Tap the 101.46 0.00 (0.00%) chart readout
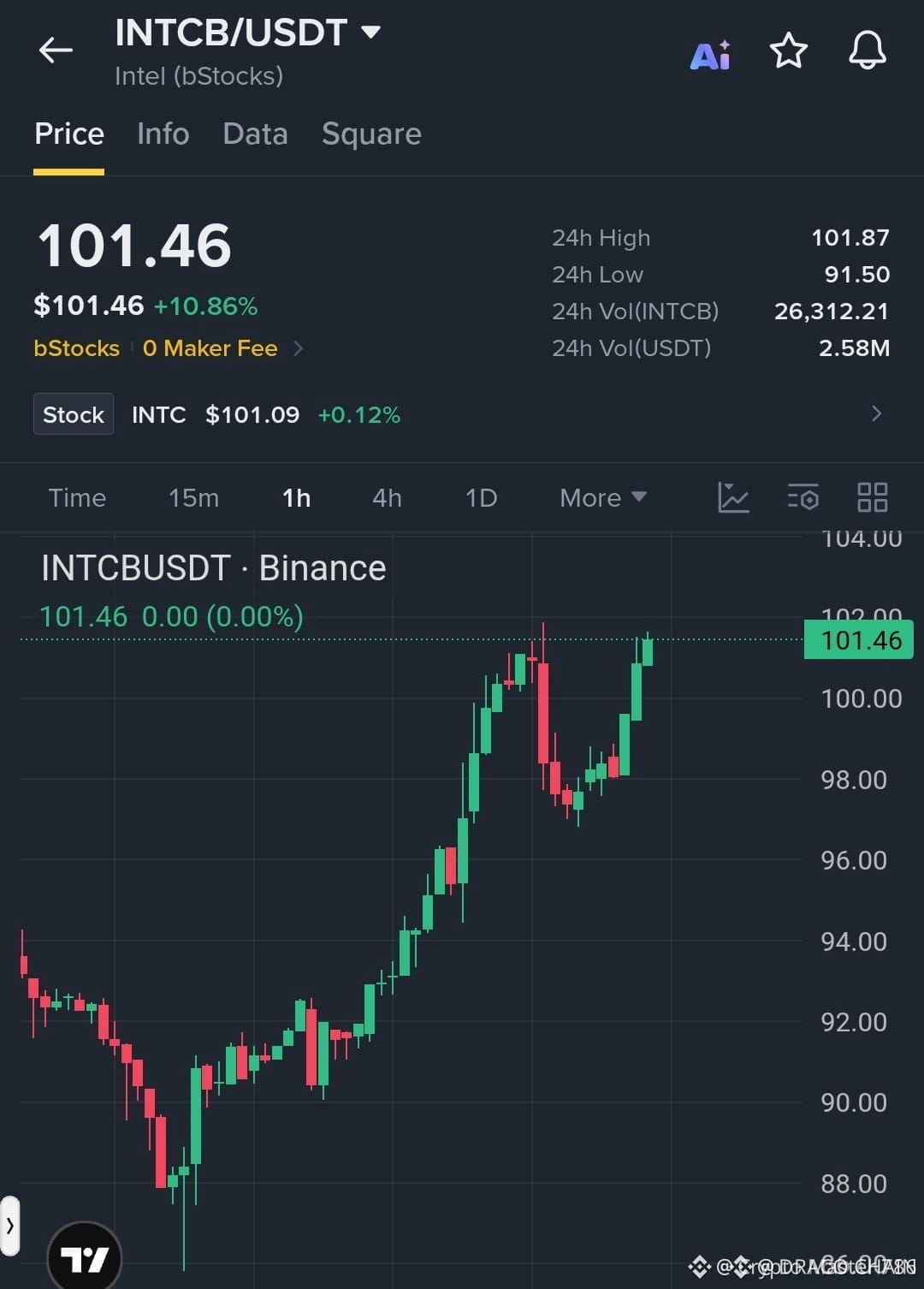Screen dimensions: 924x1289 click(171, 616)
